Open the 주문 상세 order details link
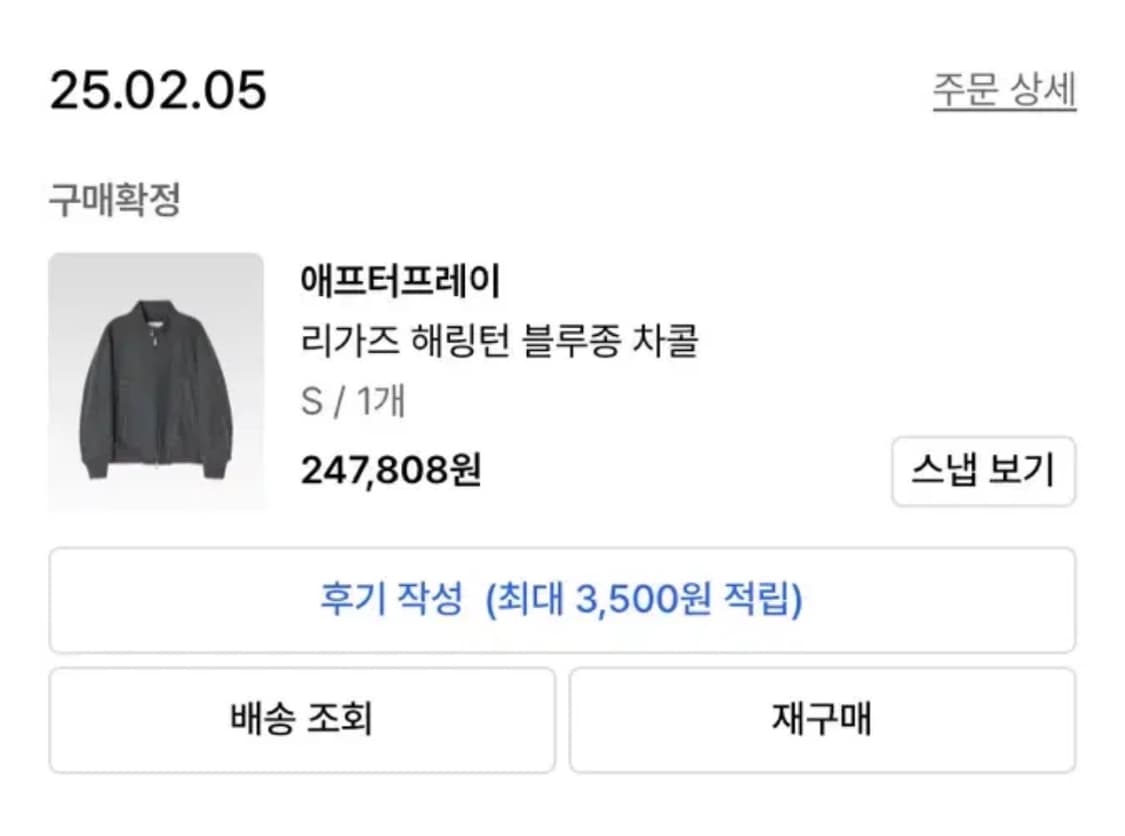Screen dimensions: 1125x836 tap(1003, 90)
